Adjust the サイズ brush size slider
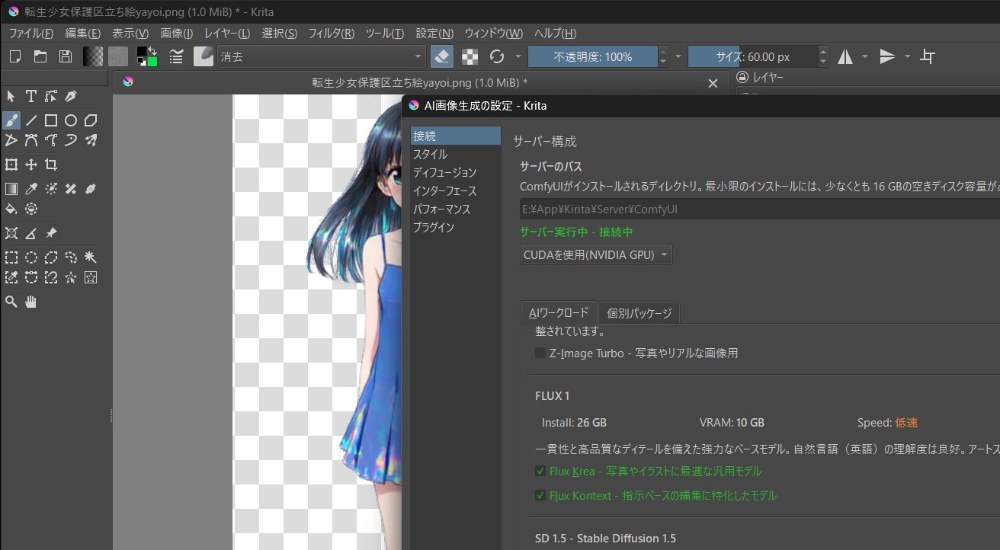Image resolution: width=1000 pixels, height=550 pixels. pos(753,57)
